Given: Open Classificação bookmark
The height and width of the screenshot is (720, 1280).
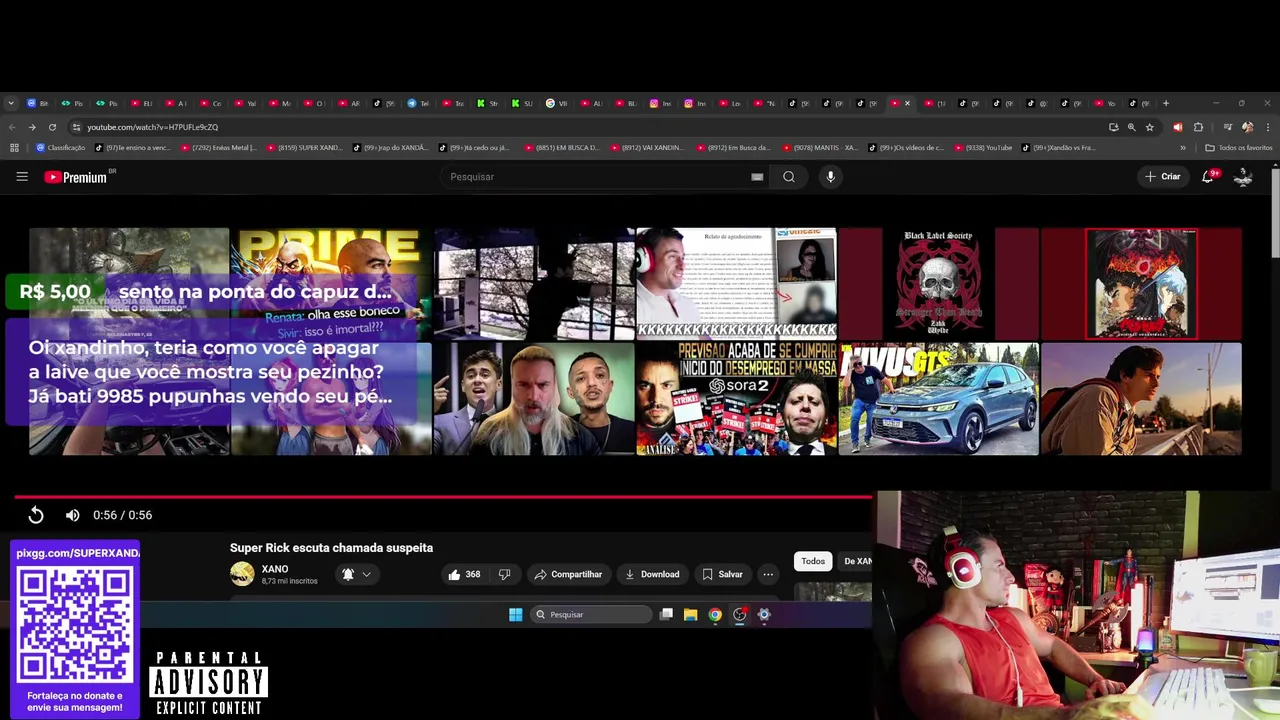Looking at the screenshot, I should pos(61,148).
